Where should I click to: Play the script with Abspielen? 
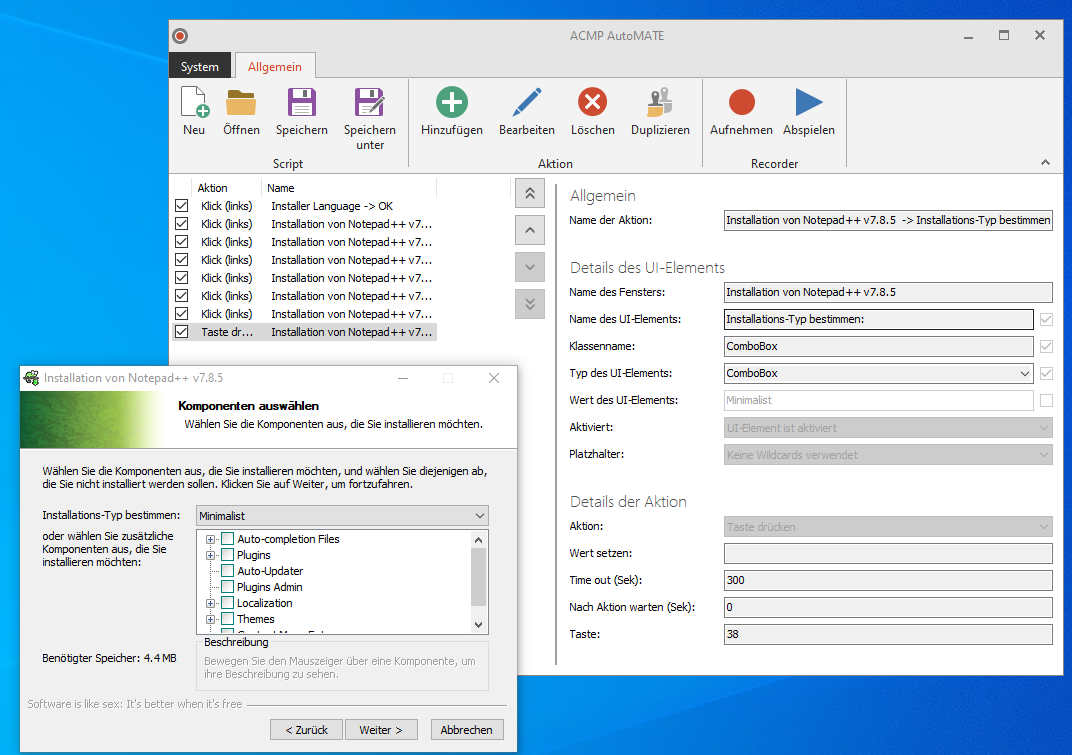(809, 111)
